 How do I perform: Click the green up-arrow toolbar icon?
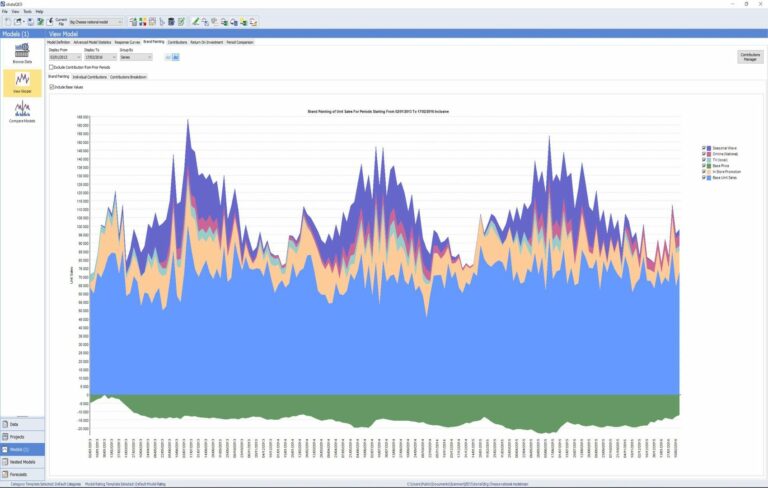pos(133,22)
